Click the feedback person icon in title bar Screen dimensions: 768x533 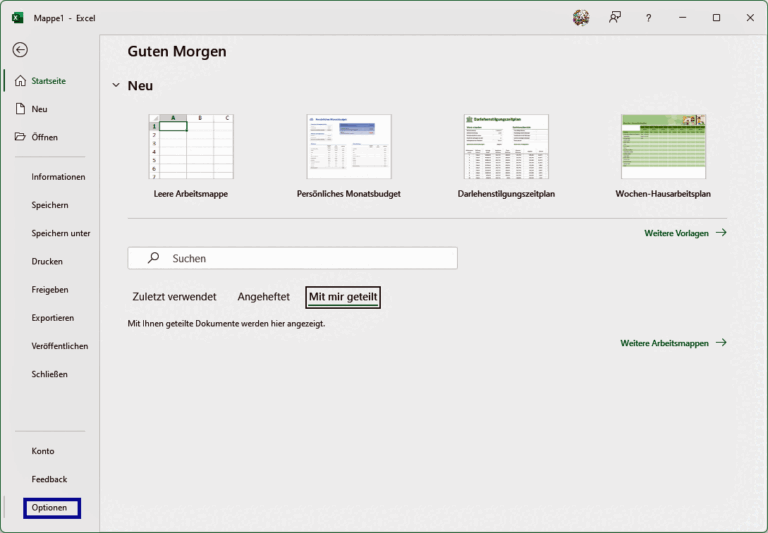(615, 18)
